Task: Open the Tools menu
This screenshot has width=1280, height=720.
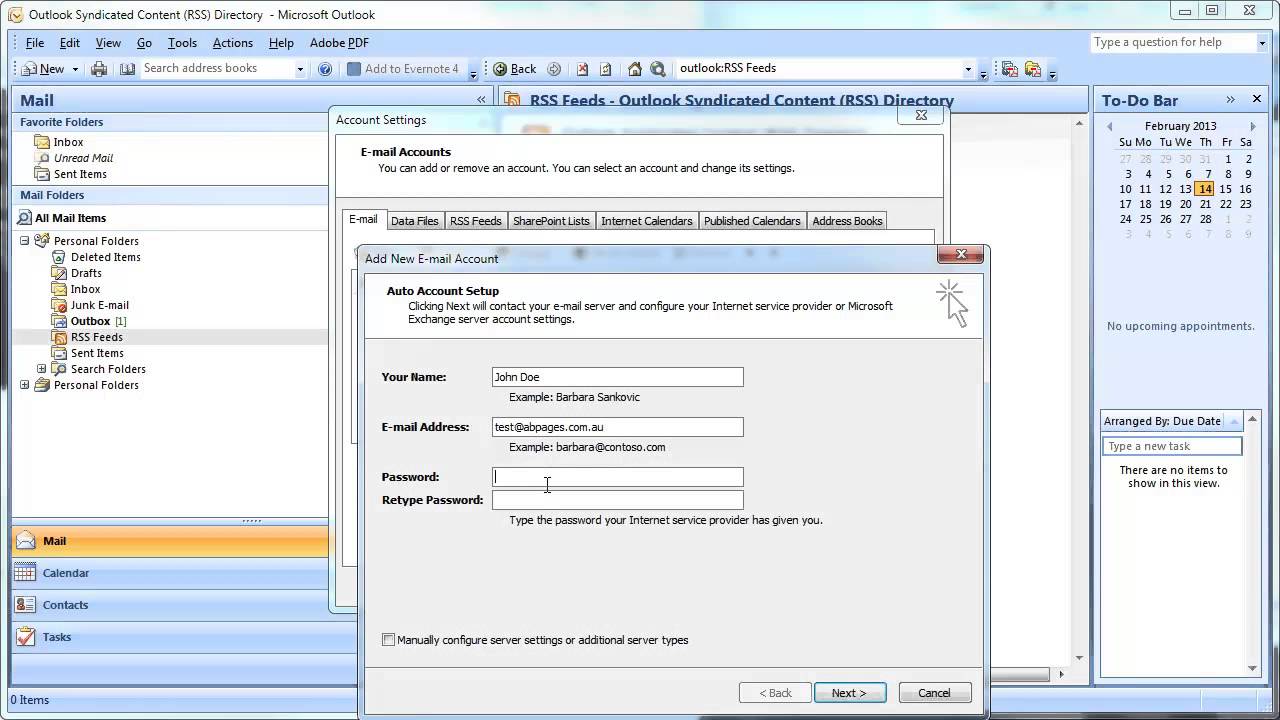Action: click(182, 43)
